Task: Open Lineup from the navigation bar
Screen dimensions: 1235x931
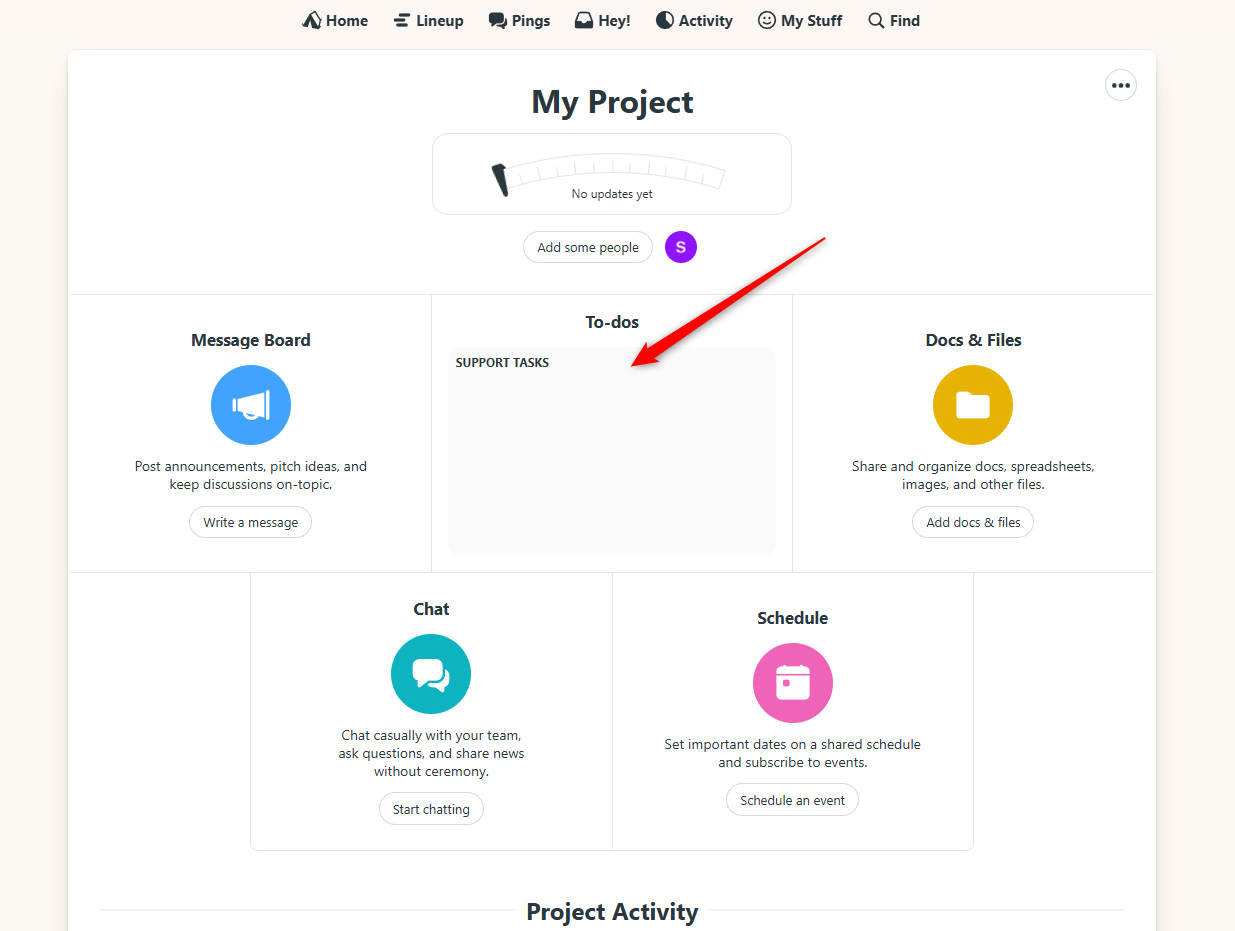Action: (x=428, y=20)
